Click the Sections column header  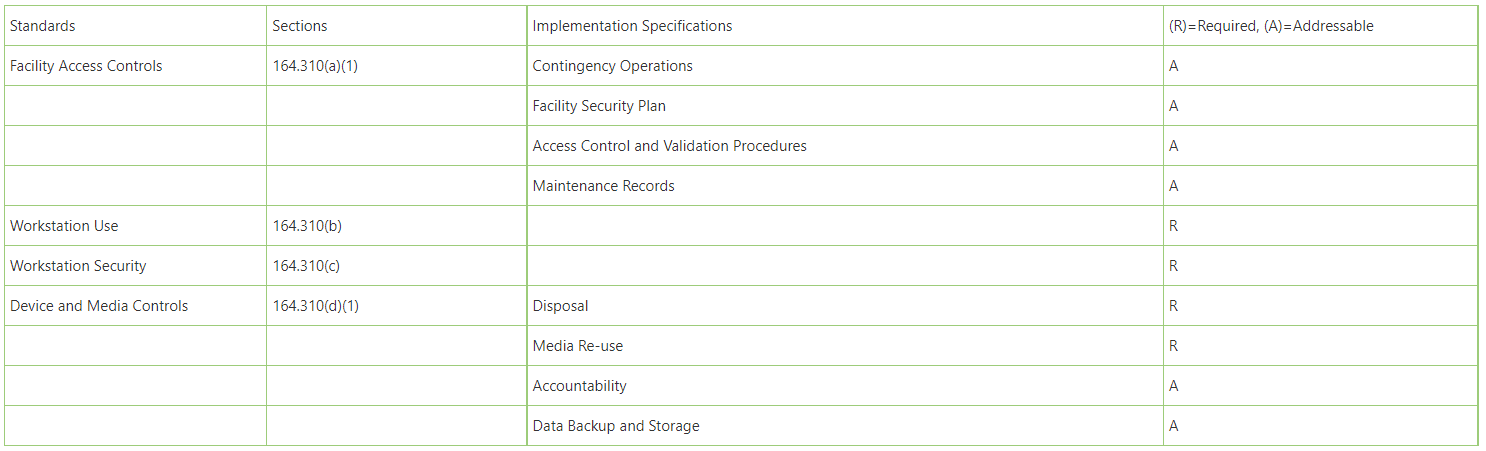tap(396, 26)
